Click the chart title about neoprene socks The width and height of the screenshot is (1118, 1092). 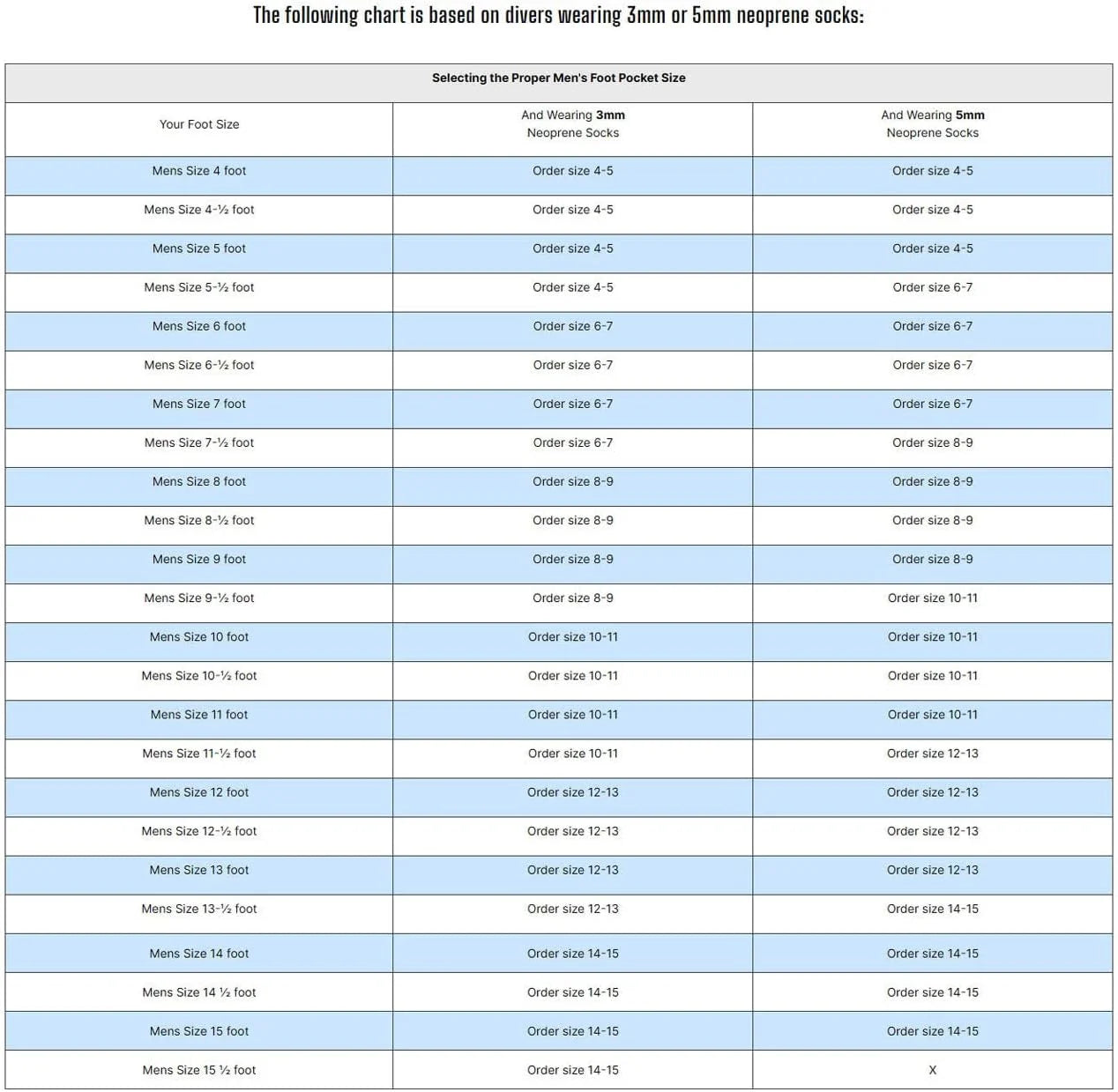[x=558, y=16]
